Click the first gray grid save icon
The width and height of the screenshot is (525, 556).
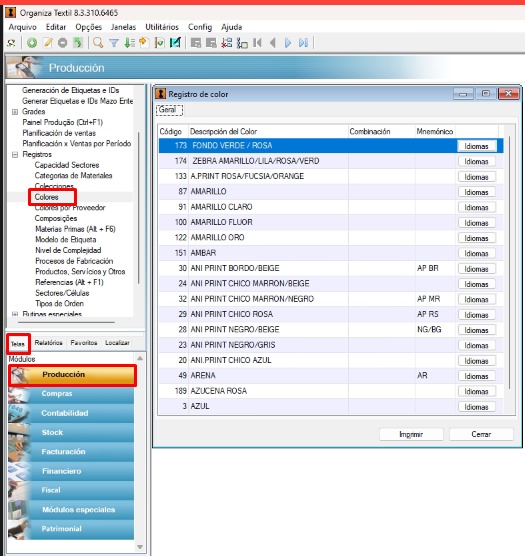196,43
